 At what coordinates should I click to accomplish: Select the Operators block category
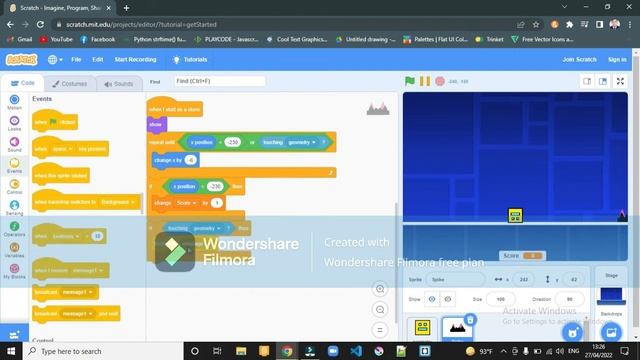pyautogui.click(x=14, y=229)
